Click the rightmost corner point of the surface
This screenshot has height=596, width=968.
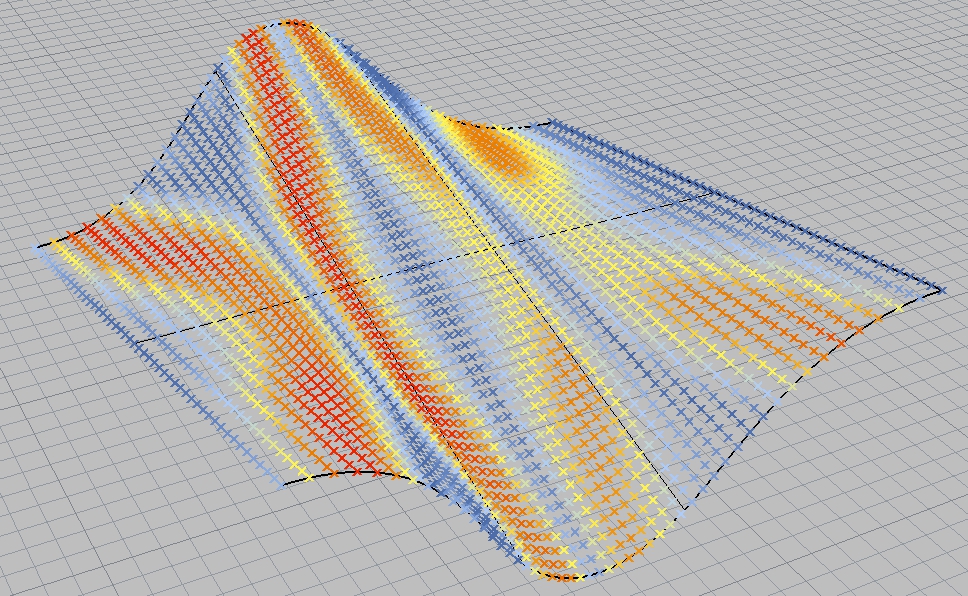pyautogui.click(x=940, y=290)
